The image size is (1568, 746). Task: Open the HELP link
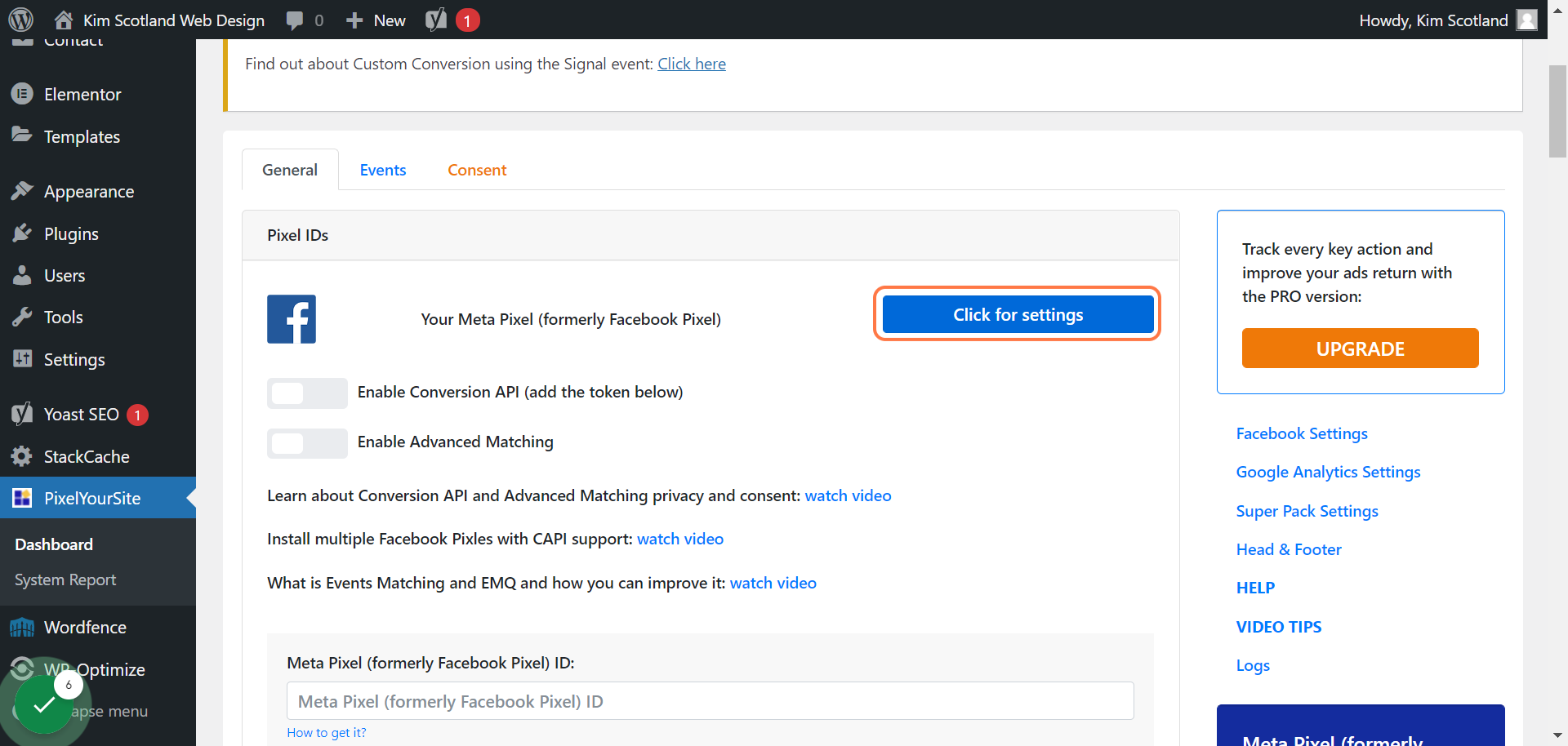[x=1255, y=588]
